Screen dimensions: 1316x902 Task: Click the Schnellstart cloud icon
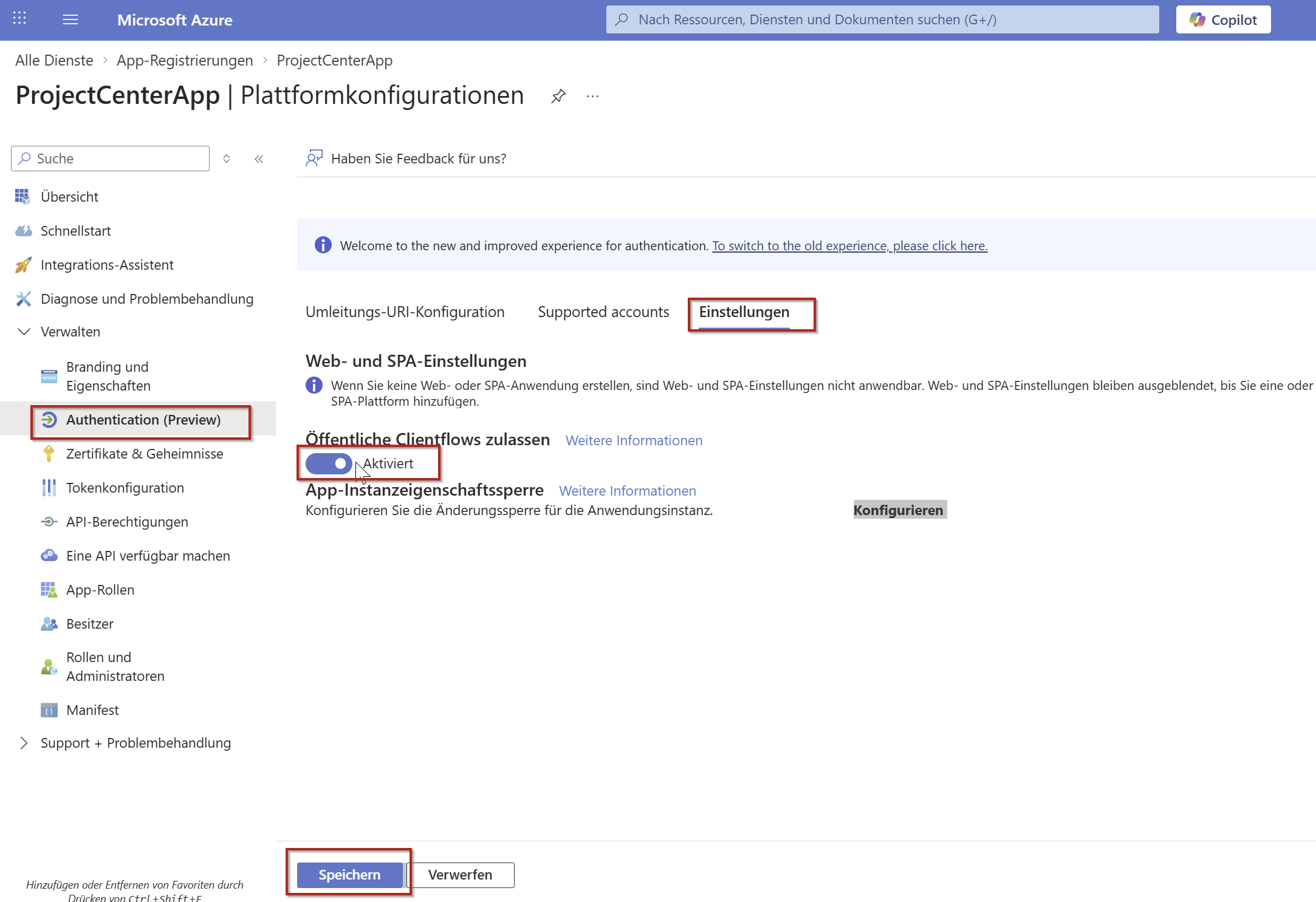tap(23, 231)
